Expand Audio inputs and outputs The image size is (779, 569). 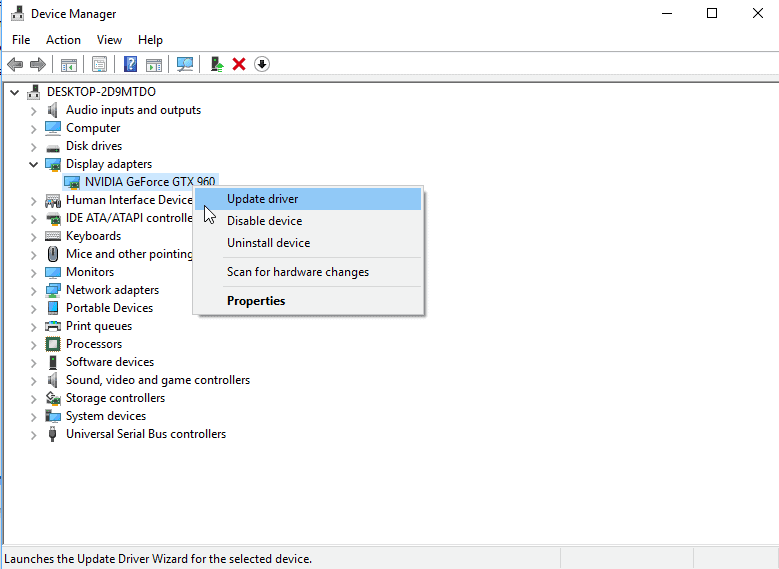tap(33, 111)
